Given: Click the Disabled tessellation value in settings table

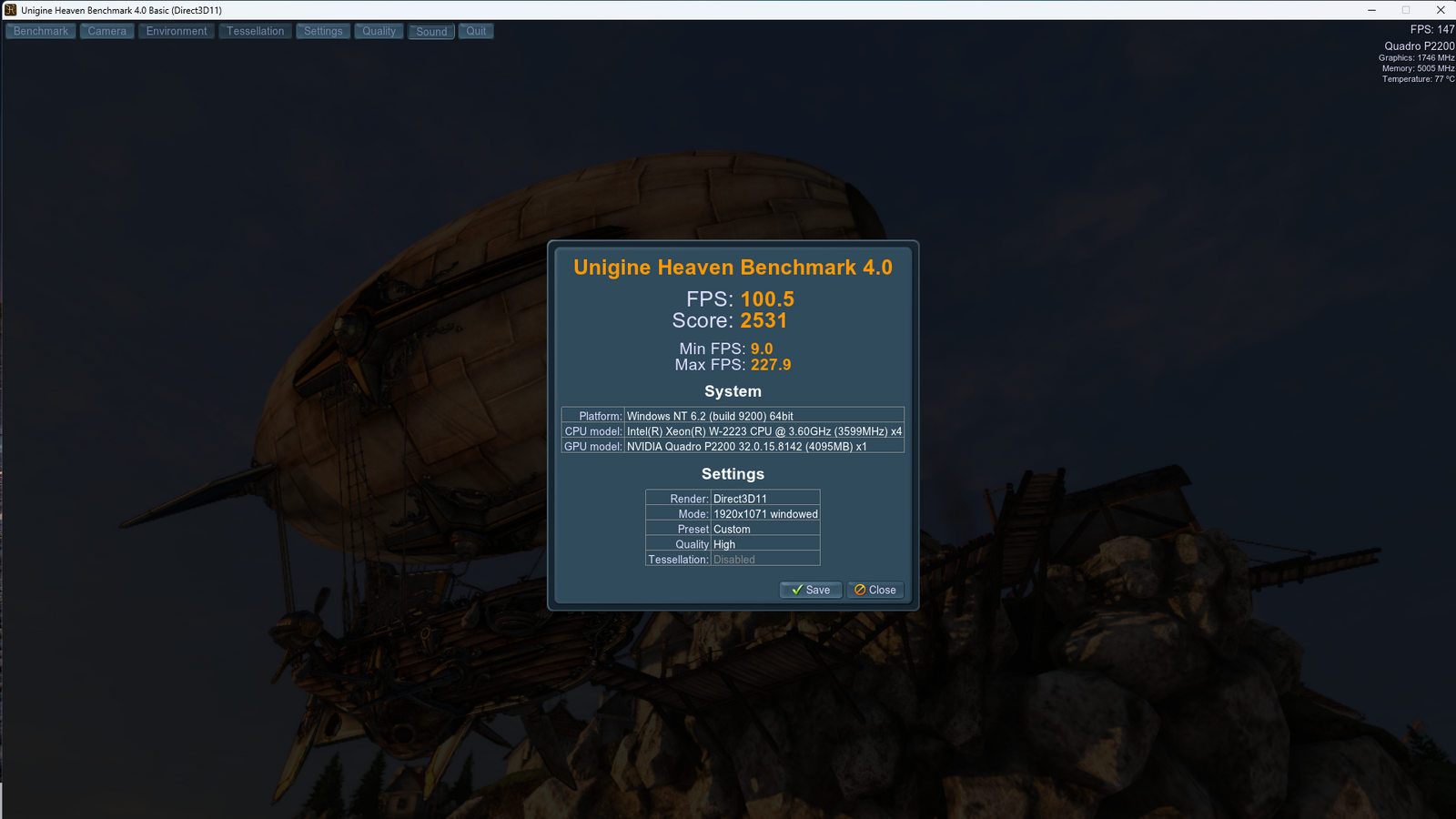Looking at the screenshot, I should pyautogui.click(x=734, y=560).
